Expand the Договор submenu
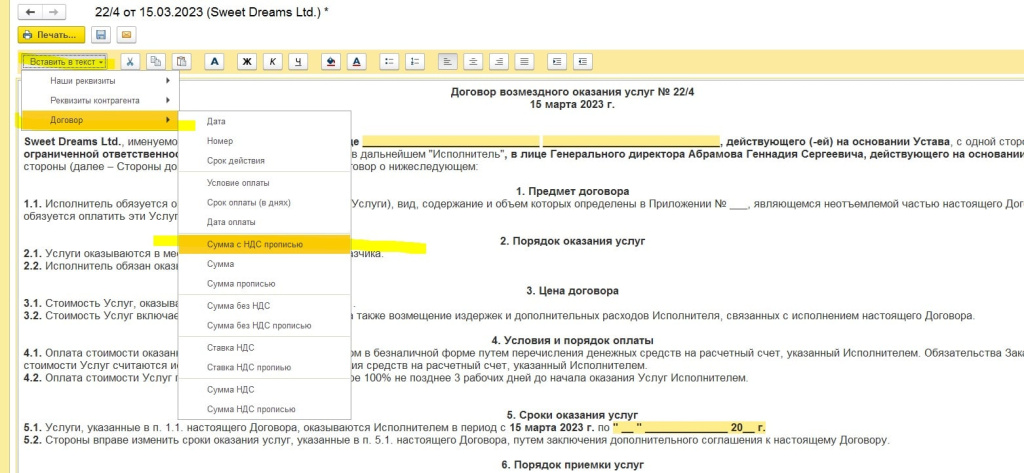1024x473 pixels. pyautogui.click(x=100, y=120)
